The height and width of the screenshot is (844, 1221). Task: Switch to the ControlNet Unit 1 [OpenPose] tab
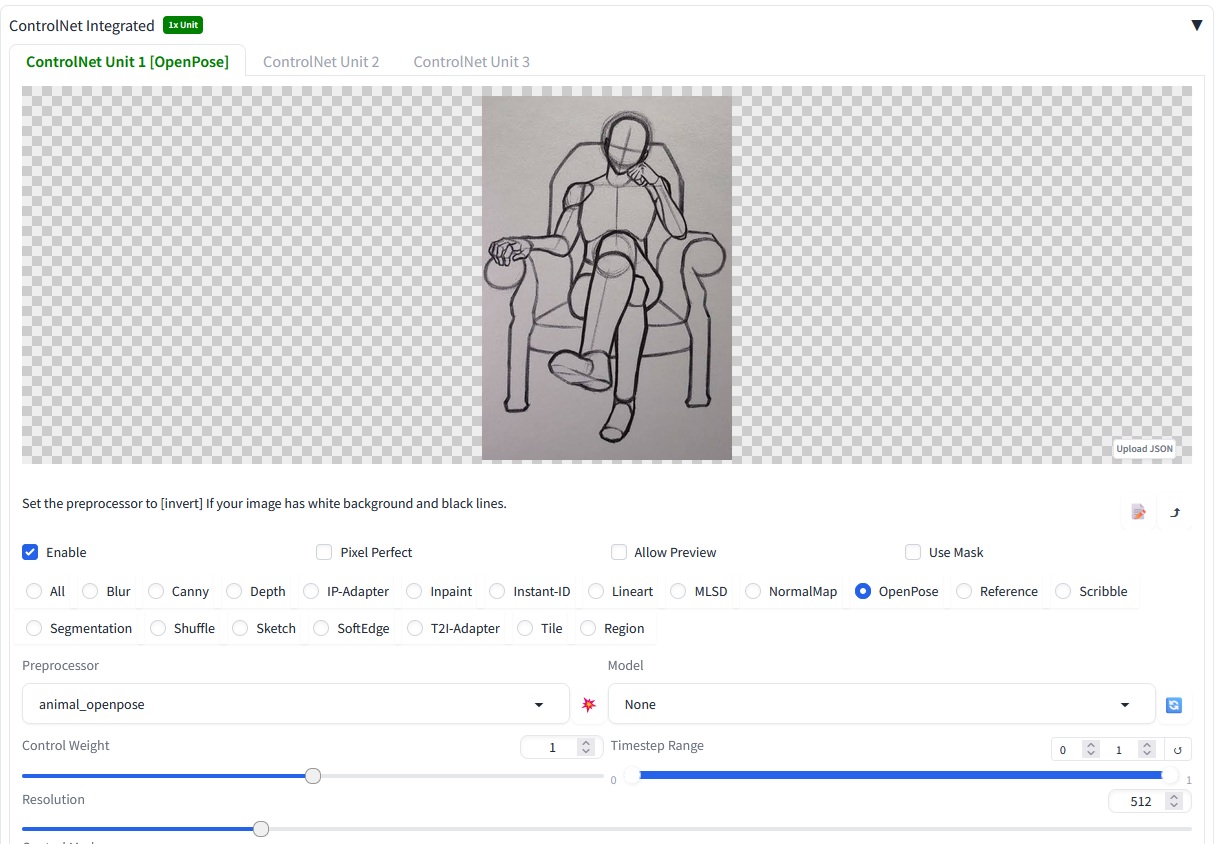pos(128,61)
